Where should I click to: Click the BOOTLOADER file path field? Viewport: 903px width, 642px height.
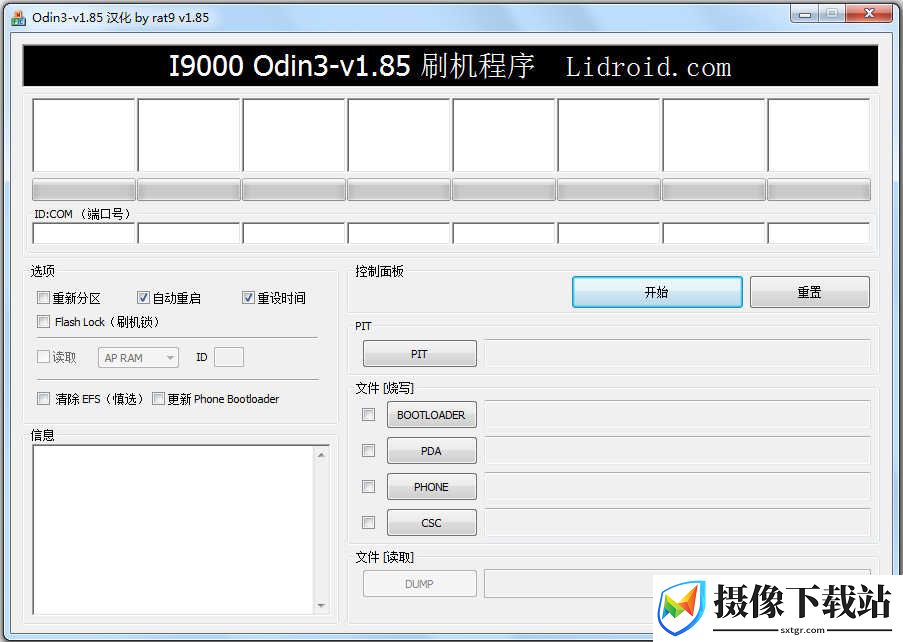(677, 415)
